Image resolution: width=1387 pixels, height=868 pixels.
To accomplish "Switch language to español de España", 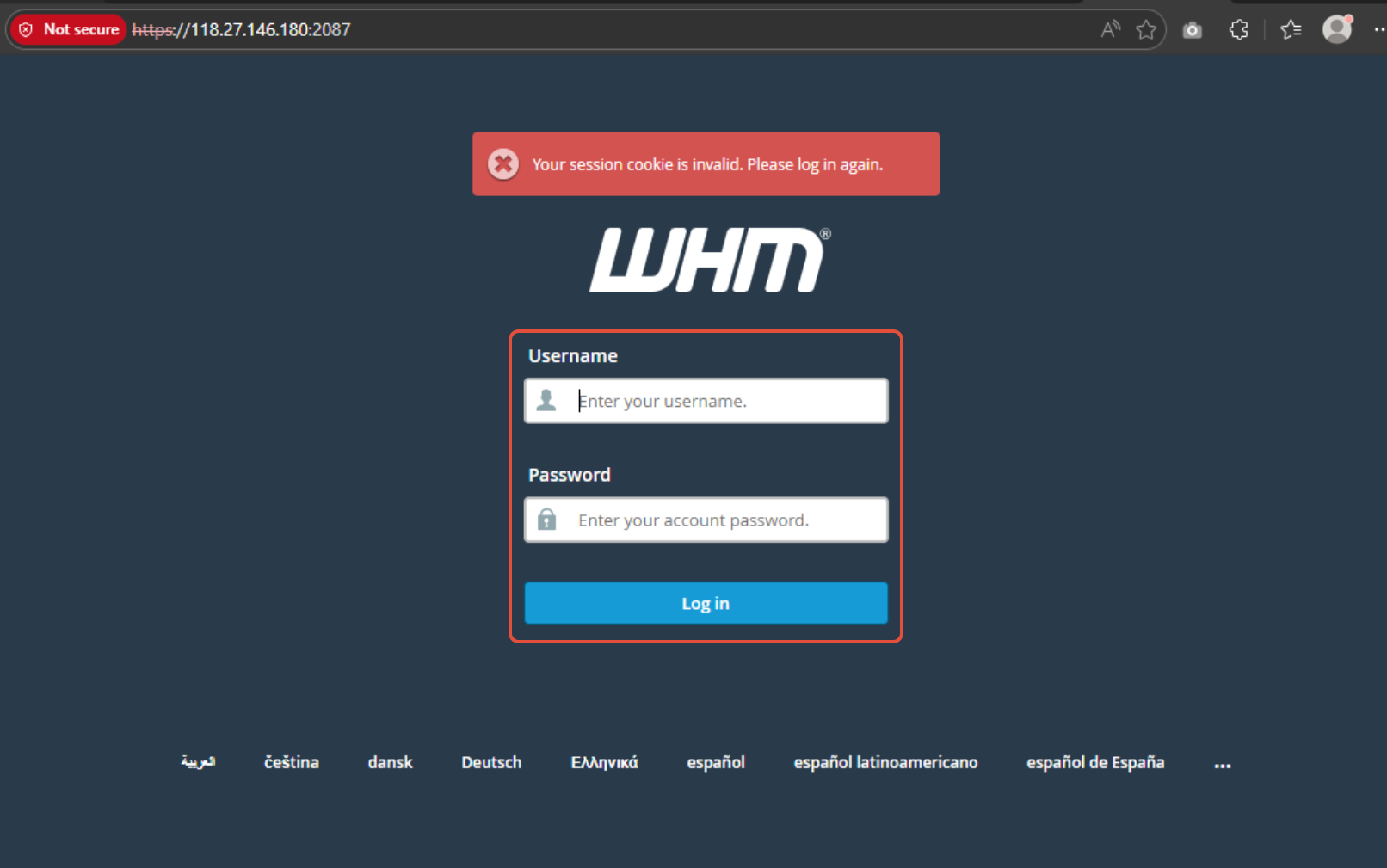I will [x=1095, y=762].
